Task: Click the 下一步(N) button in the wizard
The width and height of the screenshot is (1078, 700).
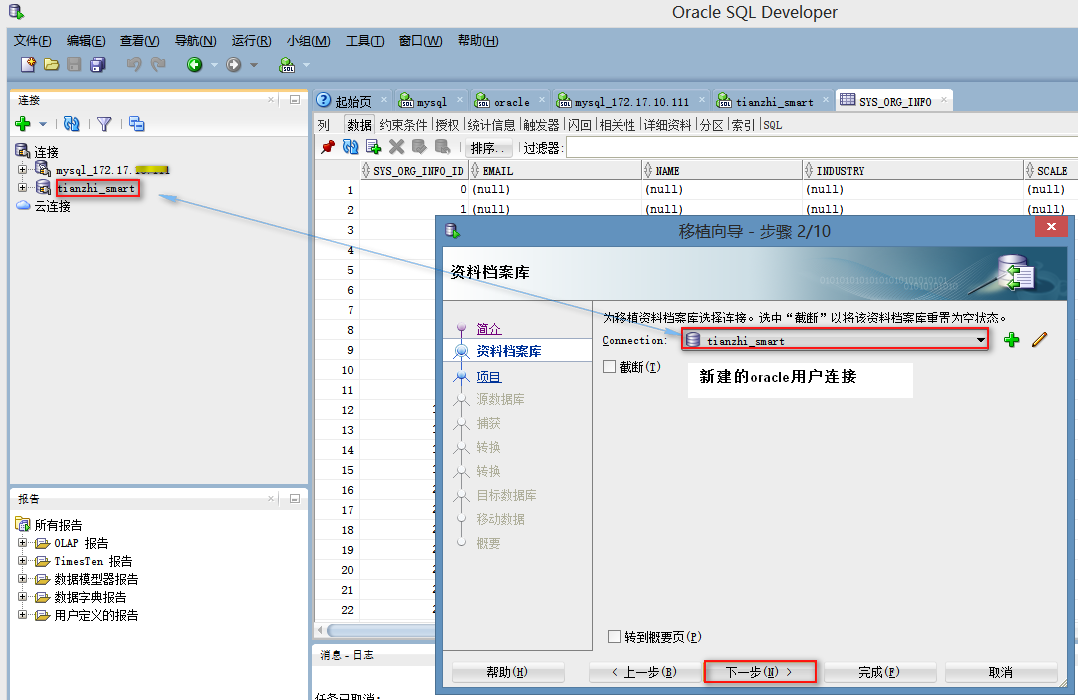Action: [x=760, y=671]
